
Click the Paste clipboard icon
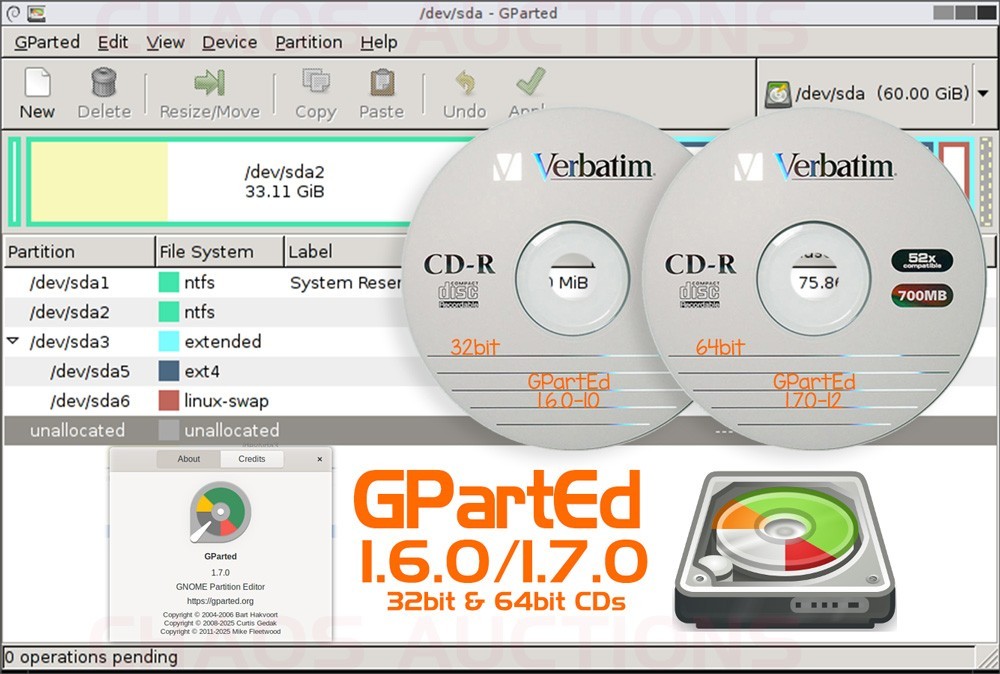coord(382,83)
